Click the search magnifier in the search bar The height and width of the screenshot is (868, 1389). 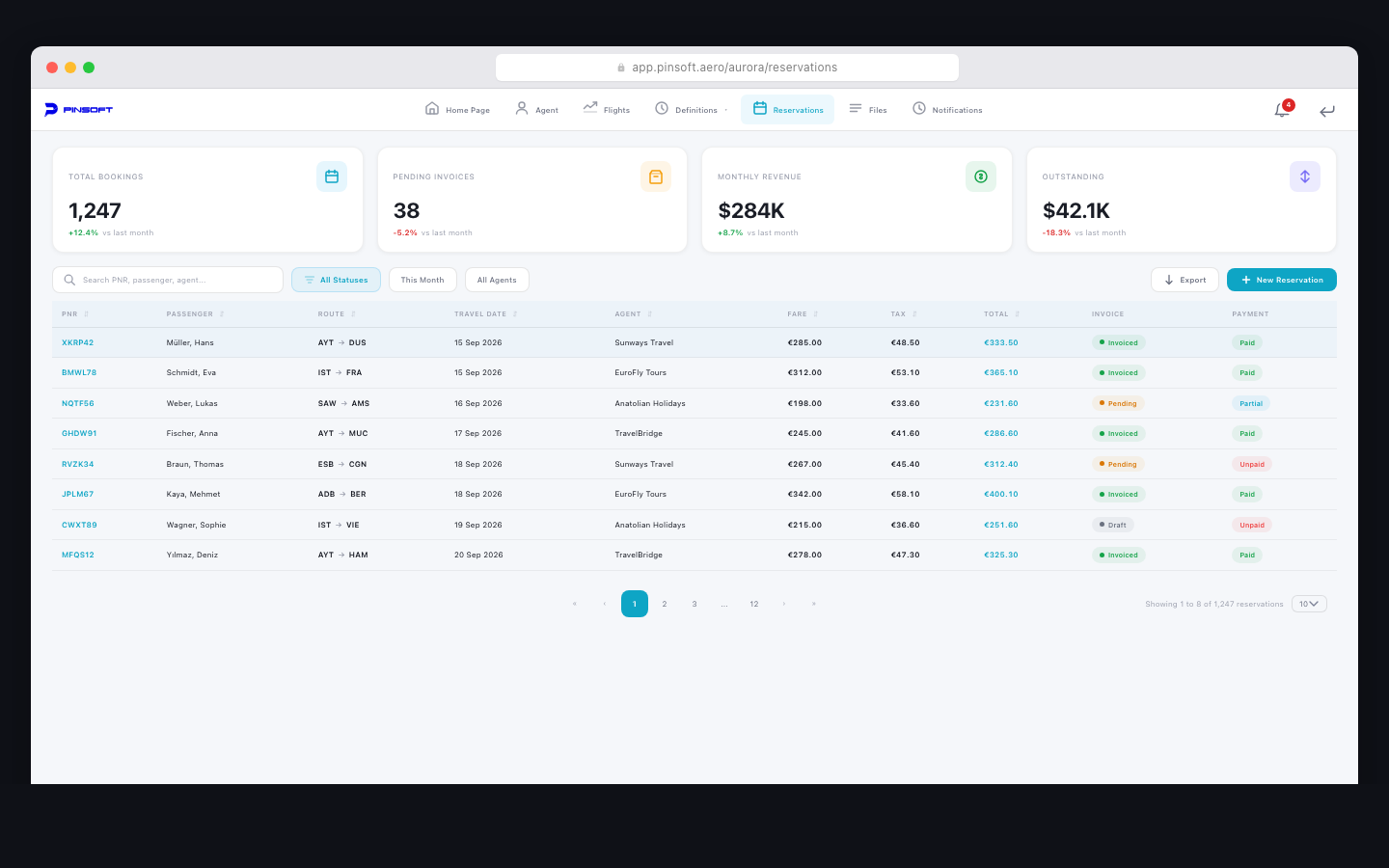[x=69, y=279]
